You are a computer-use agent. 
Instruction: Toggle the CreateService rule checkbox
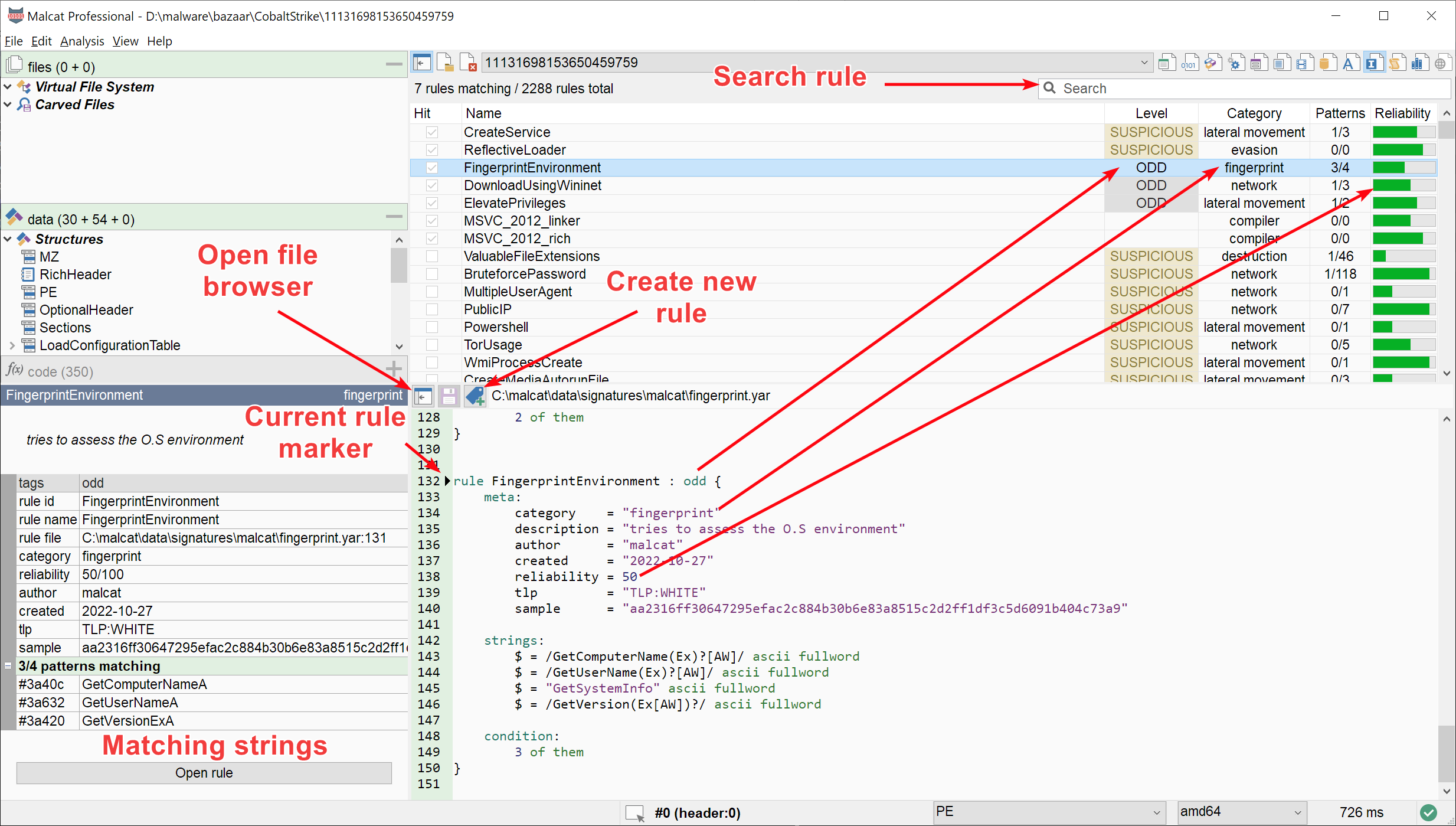432,132
